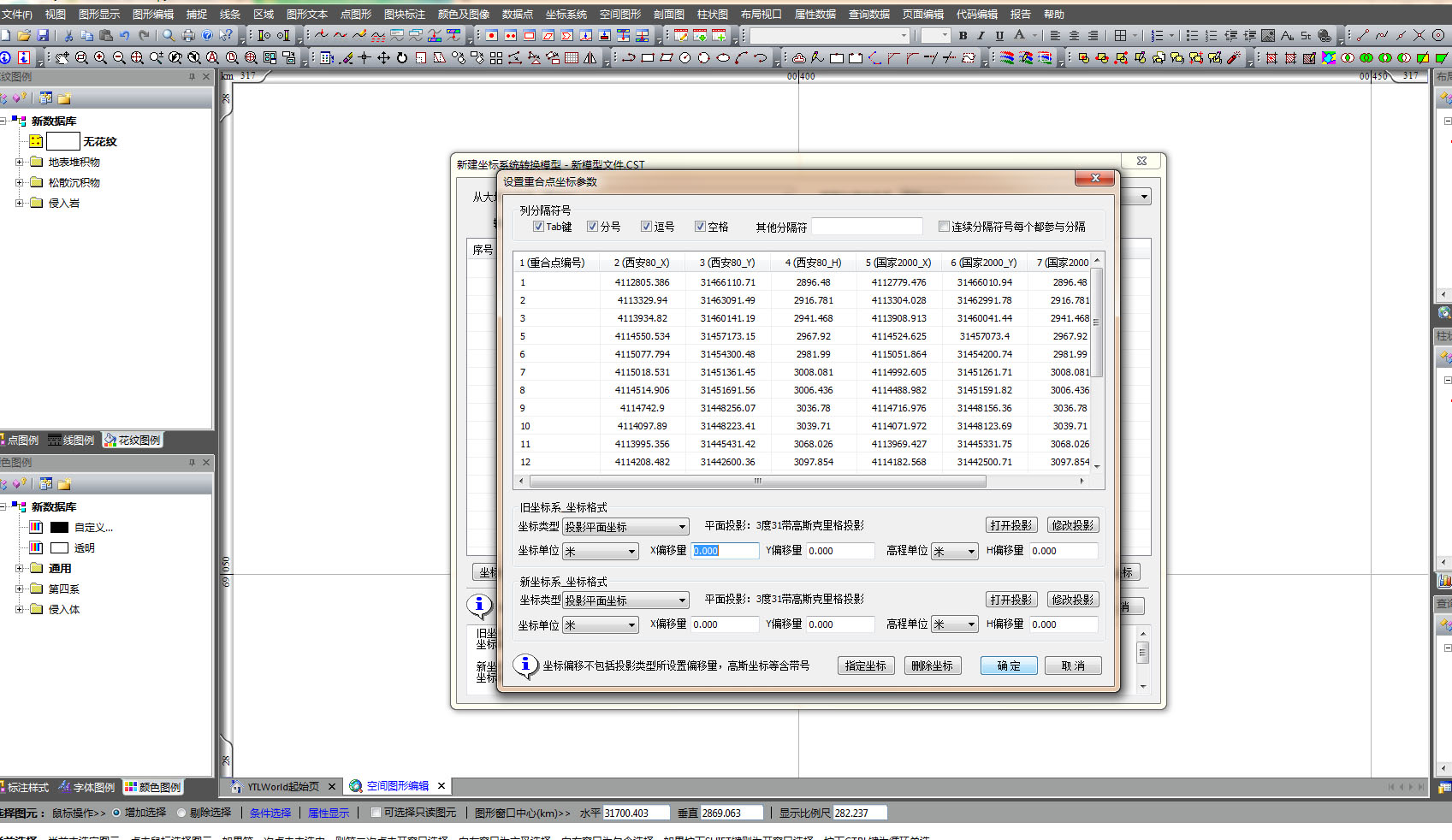Click the mirror flip triangles icon

click(590, 57)
